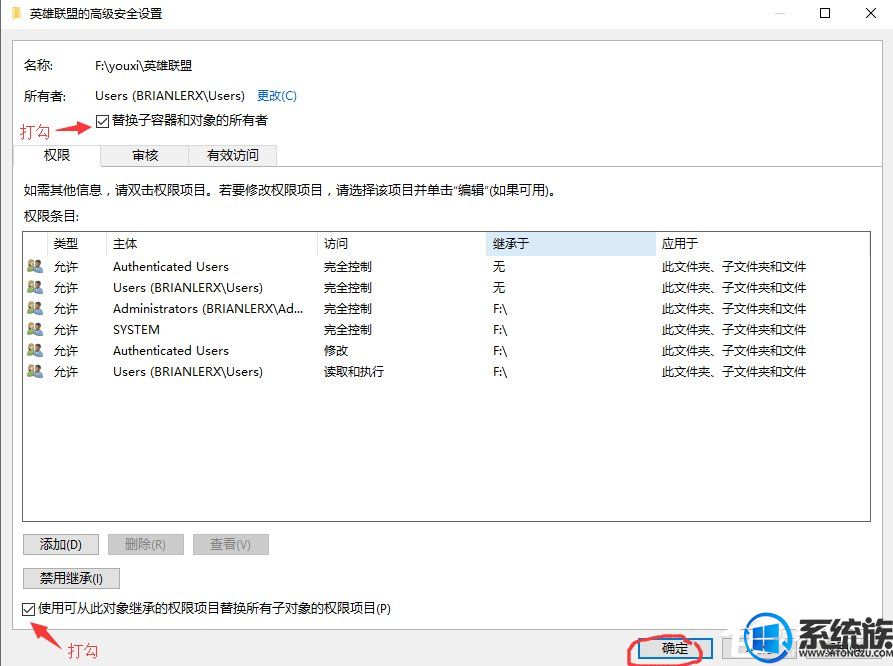893x666 pixels.
Task: Click the 查看(V) button
Action: coord(230,545)
